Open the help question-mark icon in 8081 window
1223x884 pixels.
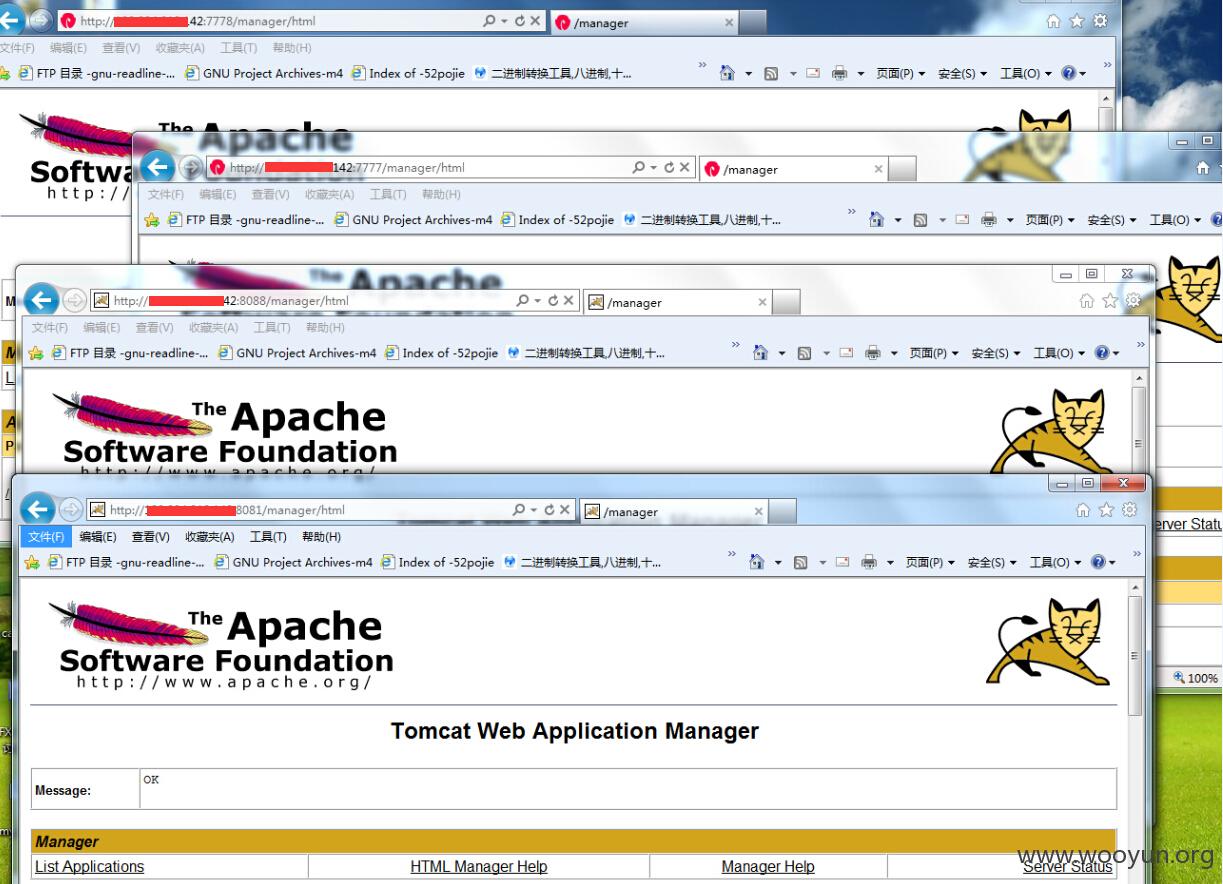[x=1098, y=562]
